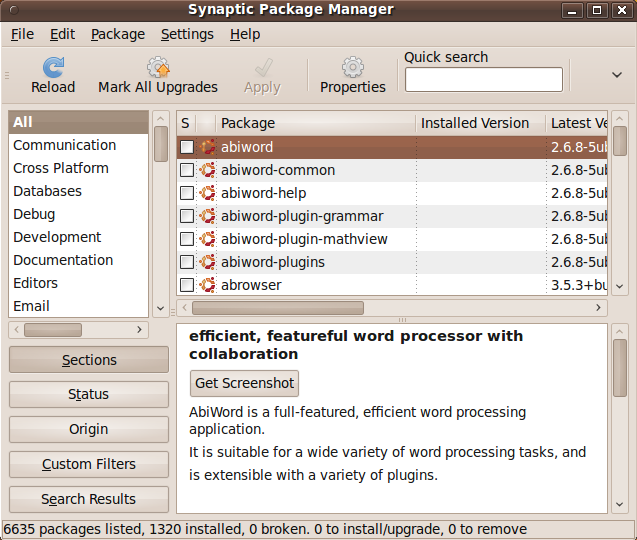637x540 pixels.
Task: Mark the abiword-plugins package checkbox
Action: point(187,262)
